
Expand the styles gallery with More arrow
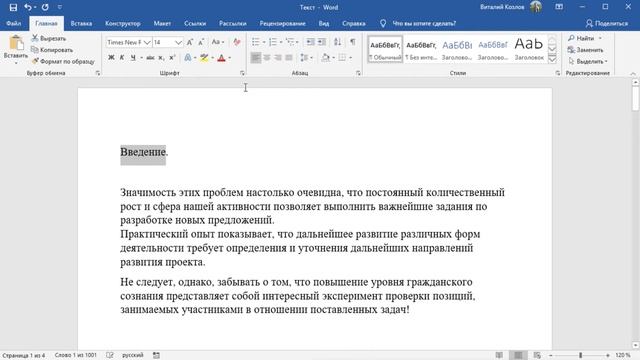[552, 59]
